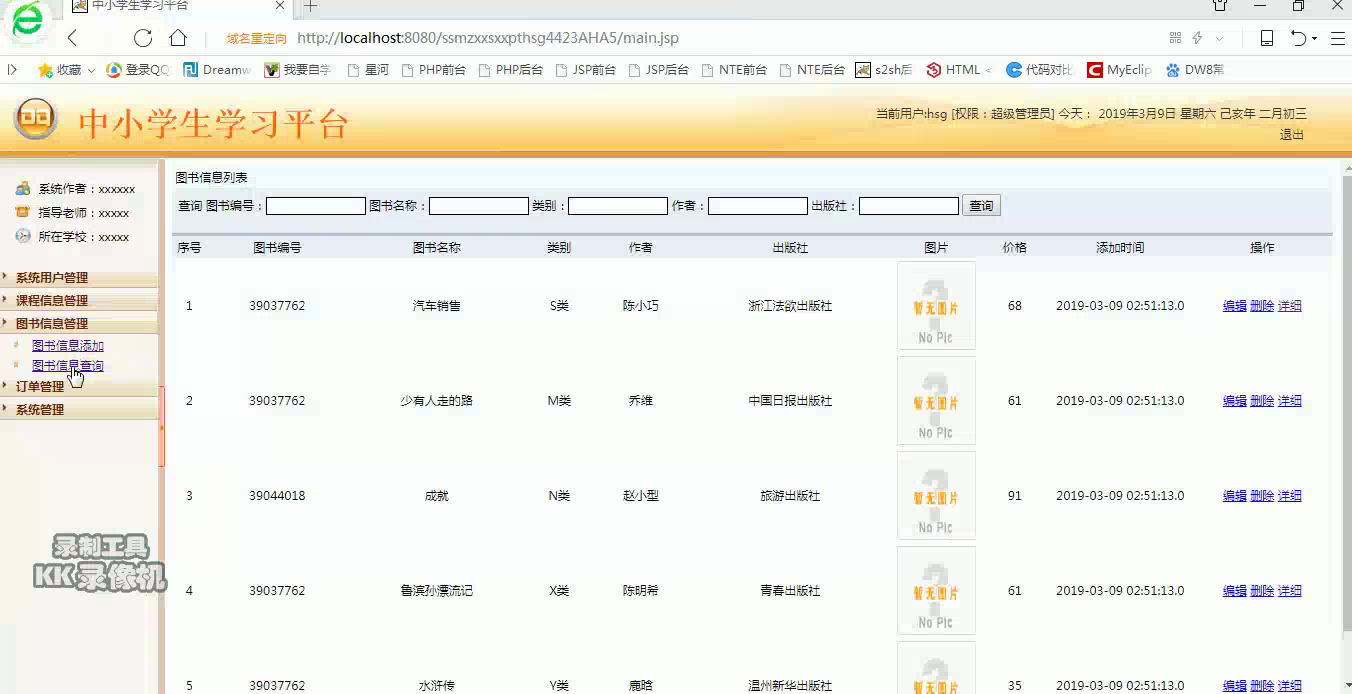This screenshot has height=694, width=1352.
Task: Open 代码对比 bookmark
Action: click(1040, 70)
